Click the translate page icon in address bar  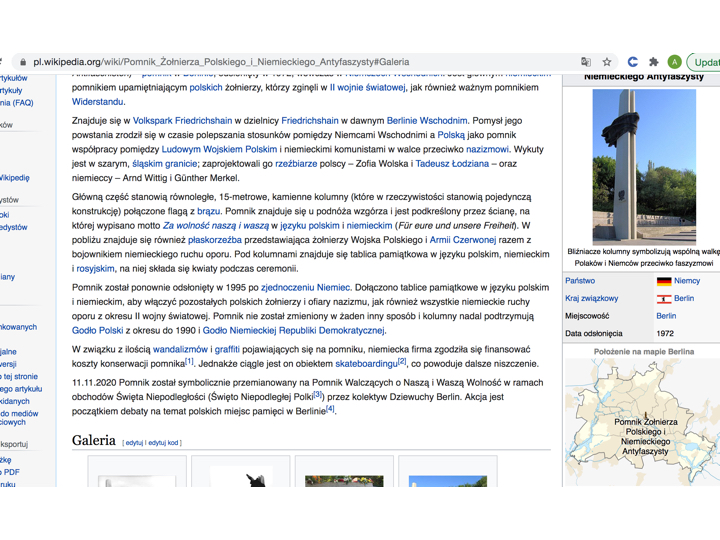(585, 62)
